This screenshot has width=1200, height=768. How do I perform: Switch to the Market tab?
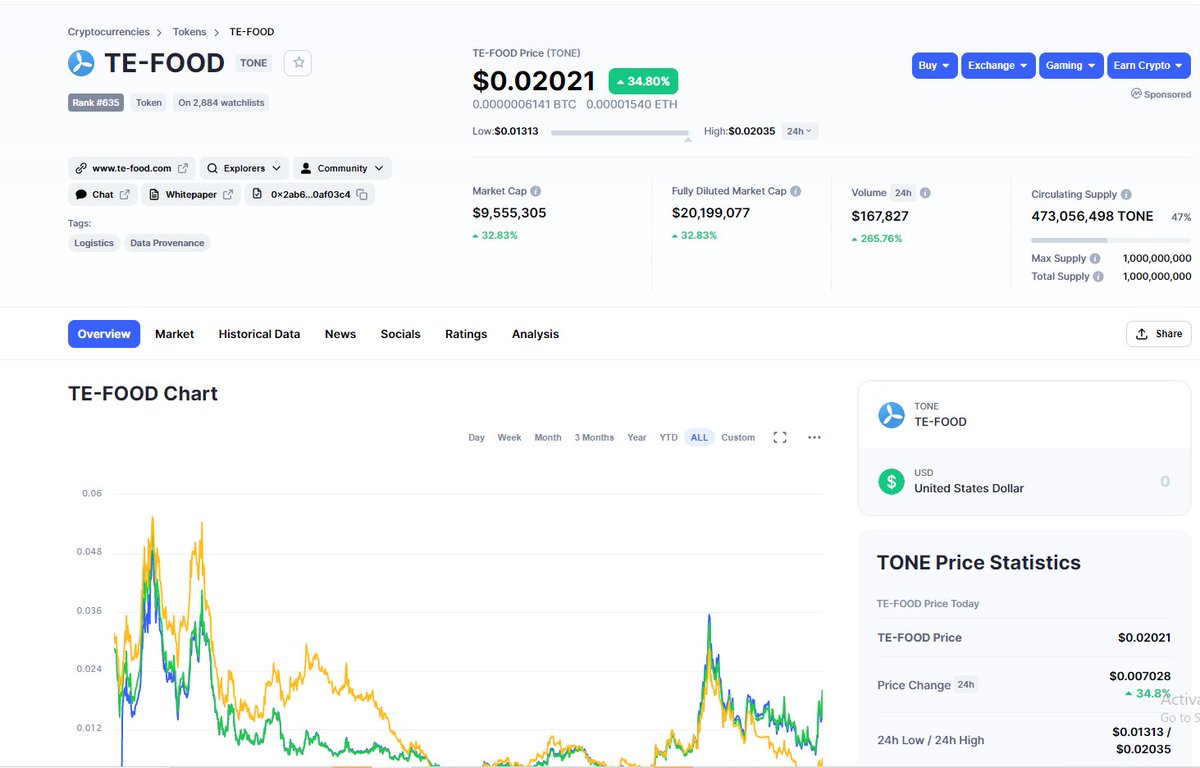click(x=174, y=334)
